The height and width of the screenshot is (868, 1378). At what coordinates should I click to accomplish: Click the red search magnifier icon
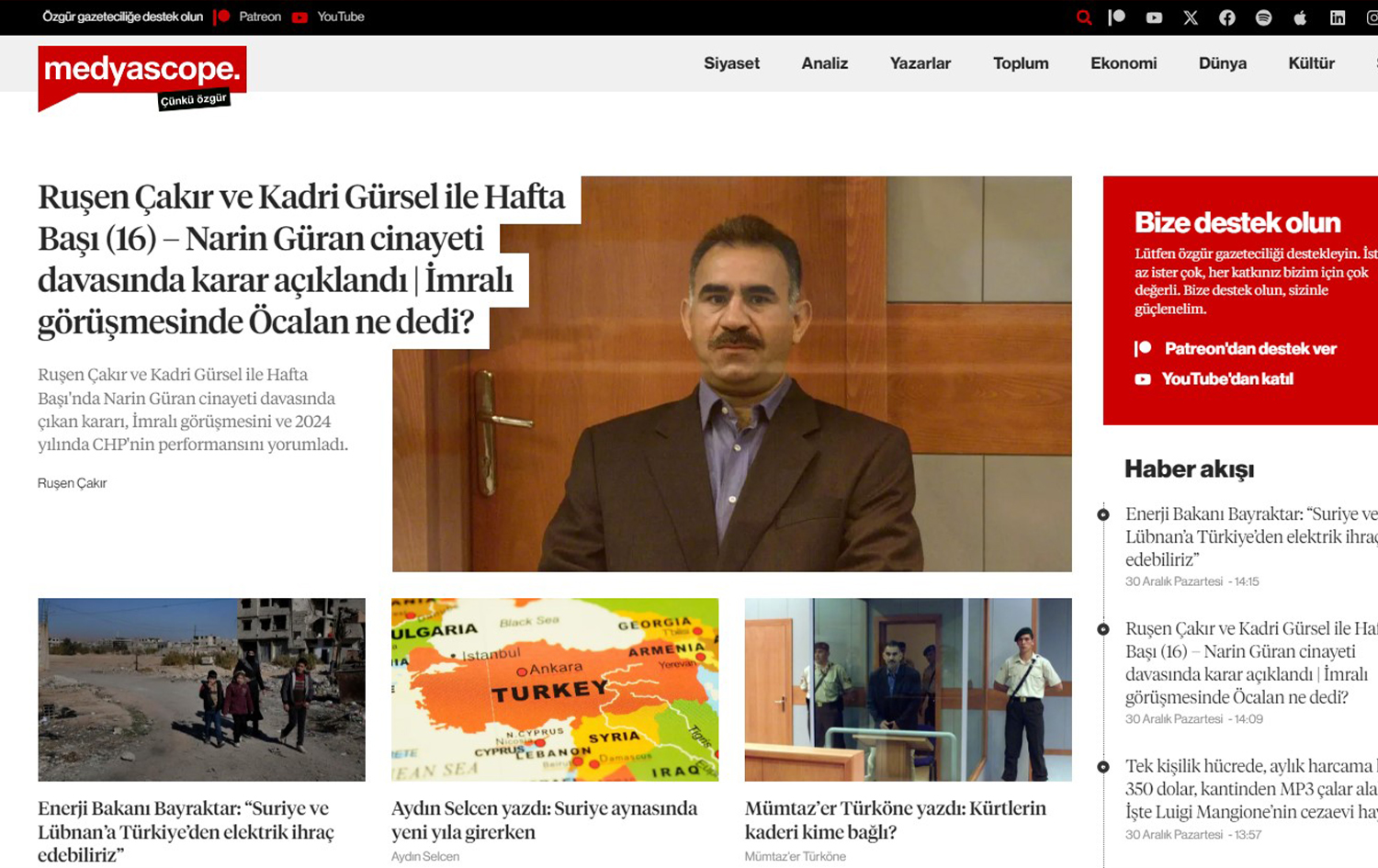(x=1084, y=17)
